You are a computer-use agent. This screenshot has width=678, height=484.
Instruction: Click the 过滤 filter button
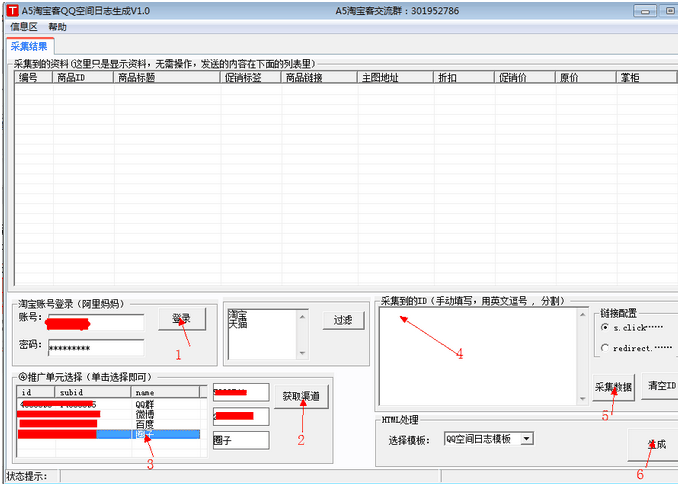tap(343, 321)
